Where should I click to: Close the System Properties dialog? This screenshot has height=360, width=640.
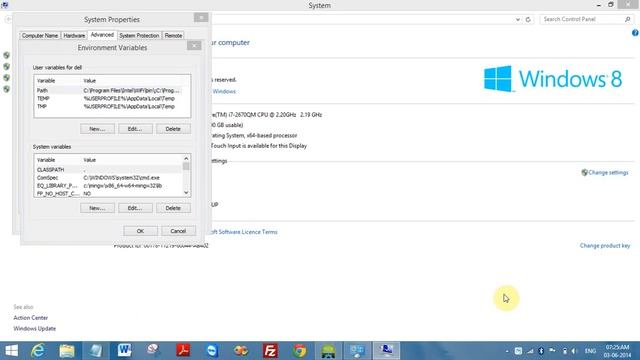click(201, 18)
